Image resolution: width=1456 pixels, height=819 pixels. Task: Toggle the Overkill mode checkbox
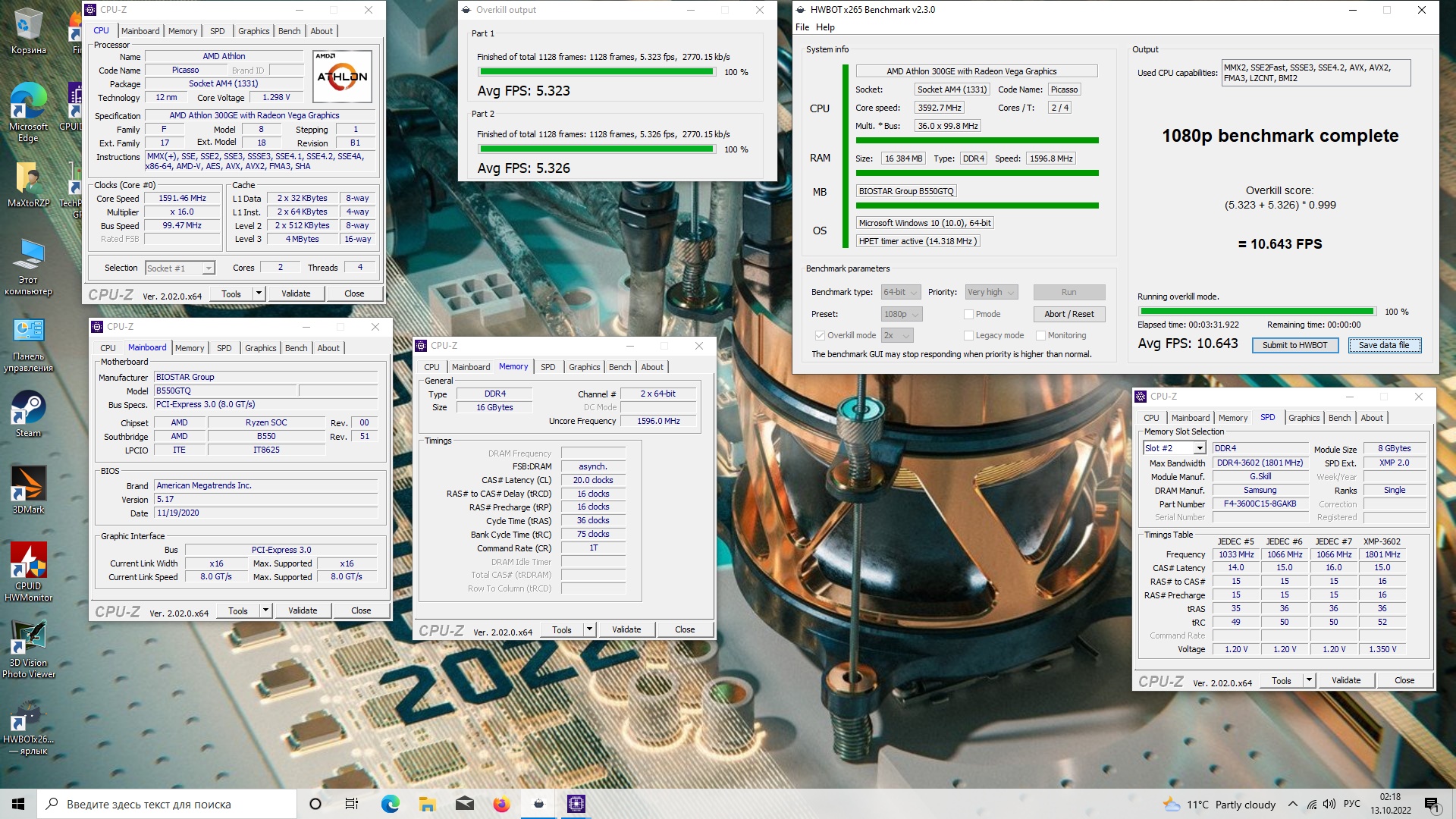pos(820,335)
